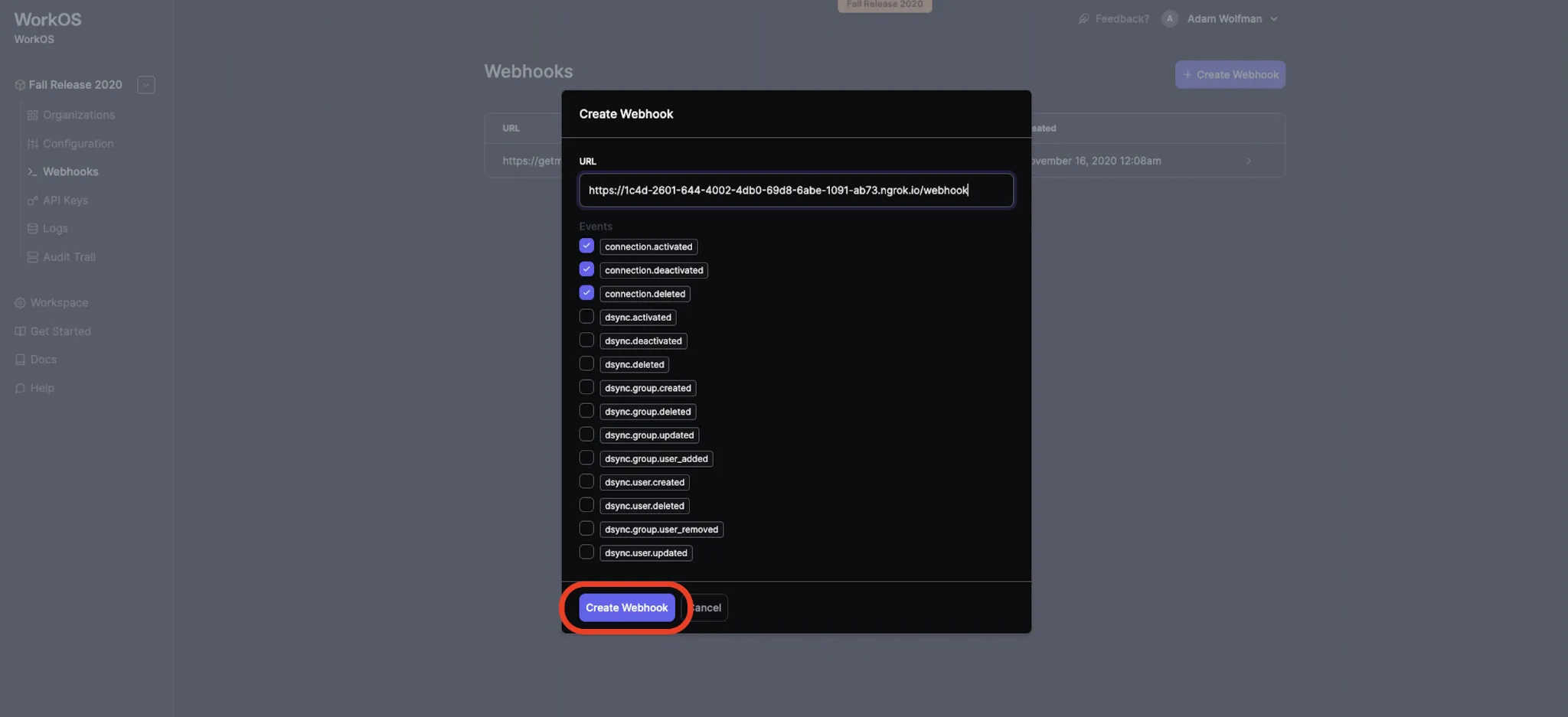Click the Logs icon in sidebar
The height and width of the screenshot is (717, 1568).
pyautogui.click(x=32, y=228)
